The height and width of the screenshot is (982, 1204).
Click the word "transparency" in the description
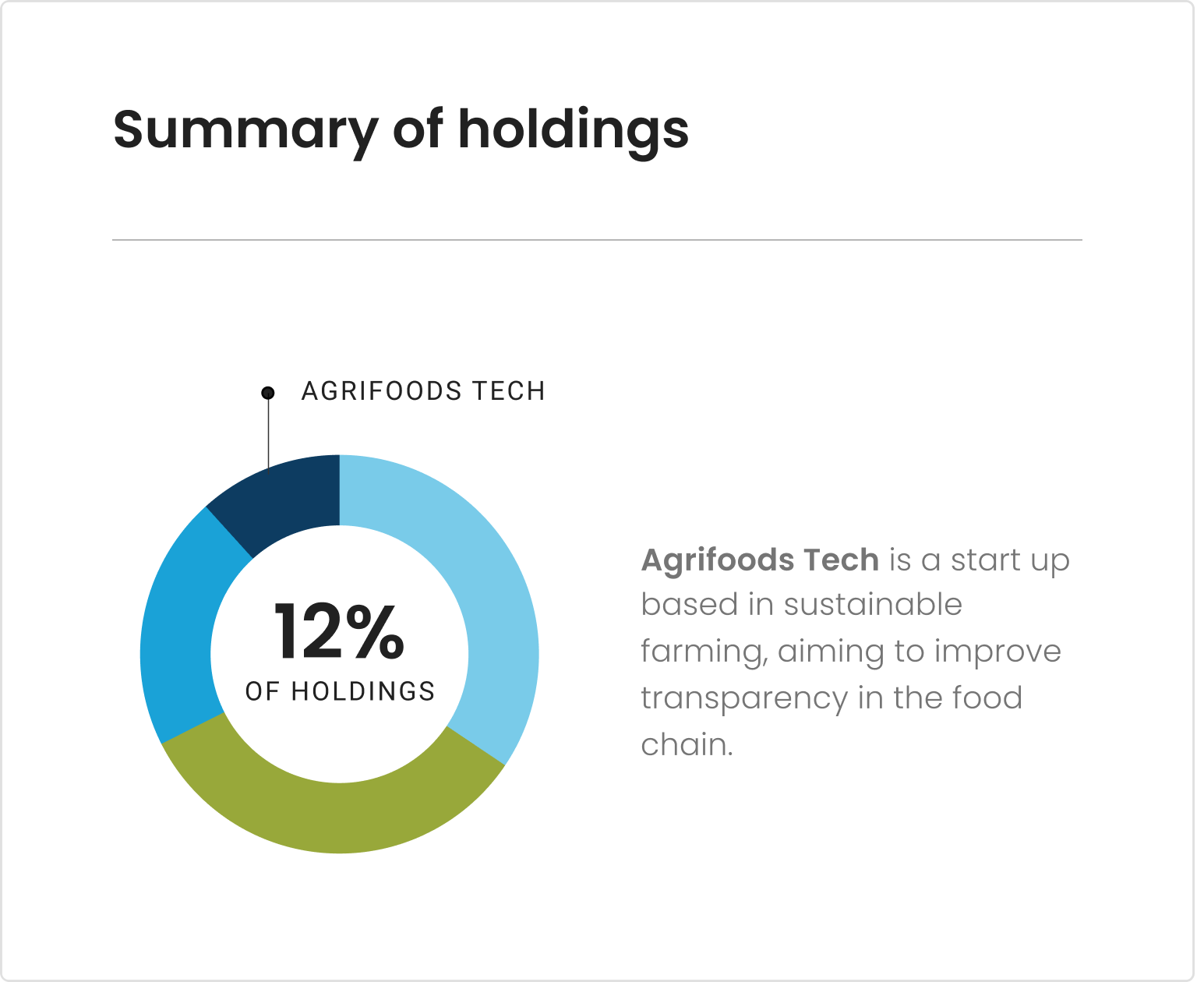[743, 698]
